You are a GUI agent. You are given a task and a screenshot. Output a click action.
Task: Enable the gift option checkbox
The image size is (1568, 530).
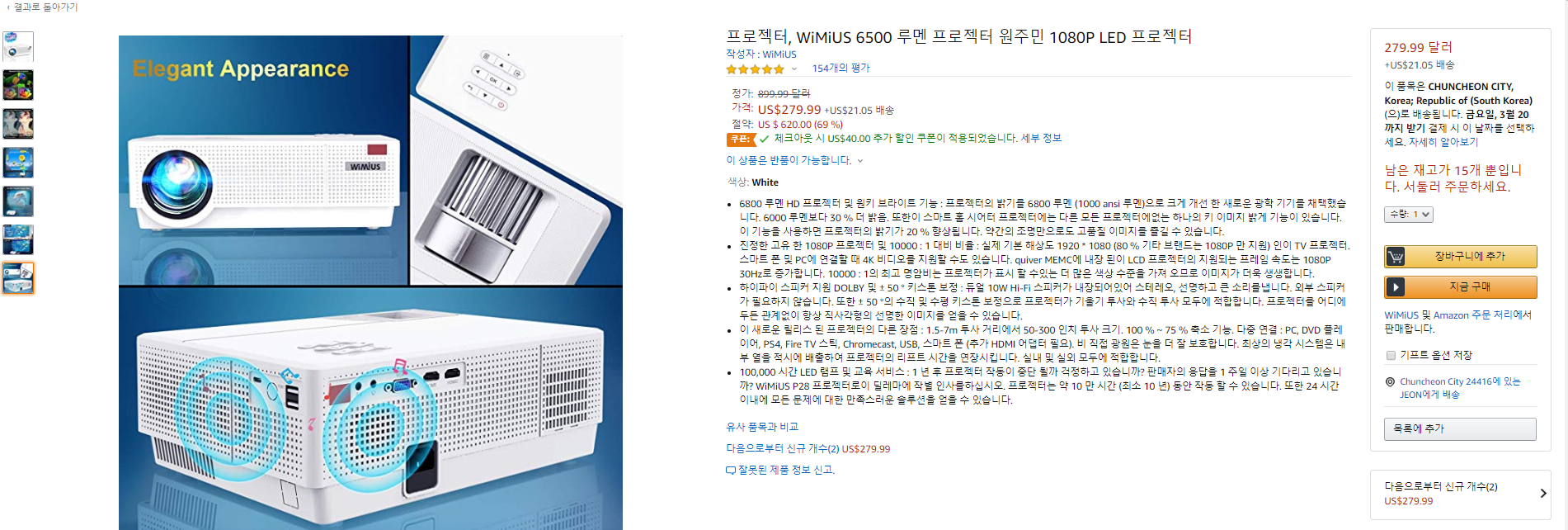1391,355
